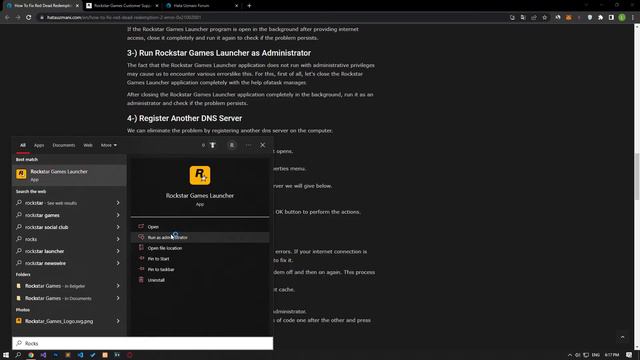This screenshot has height=360, width=640.
Task: Click the search text box containing 'Rocks'
Action: [x=142, y=343]
